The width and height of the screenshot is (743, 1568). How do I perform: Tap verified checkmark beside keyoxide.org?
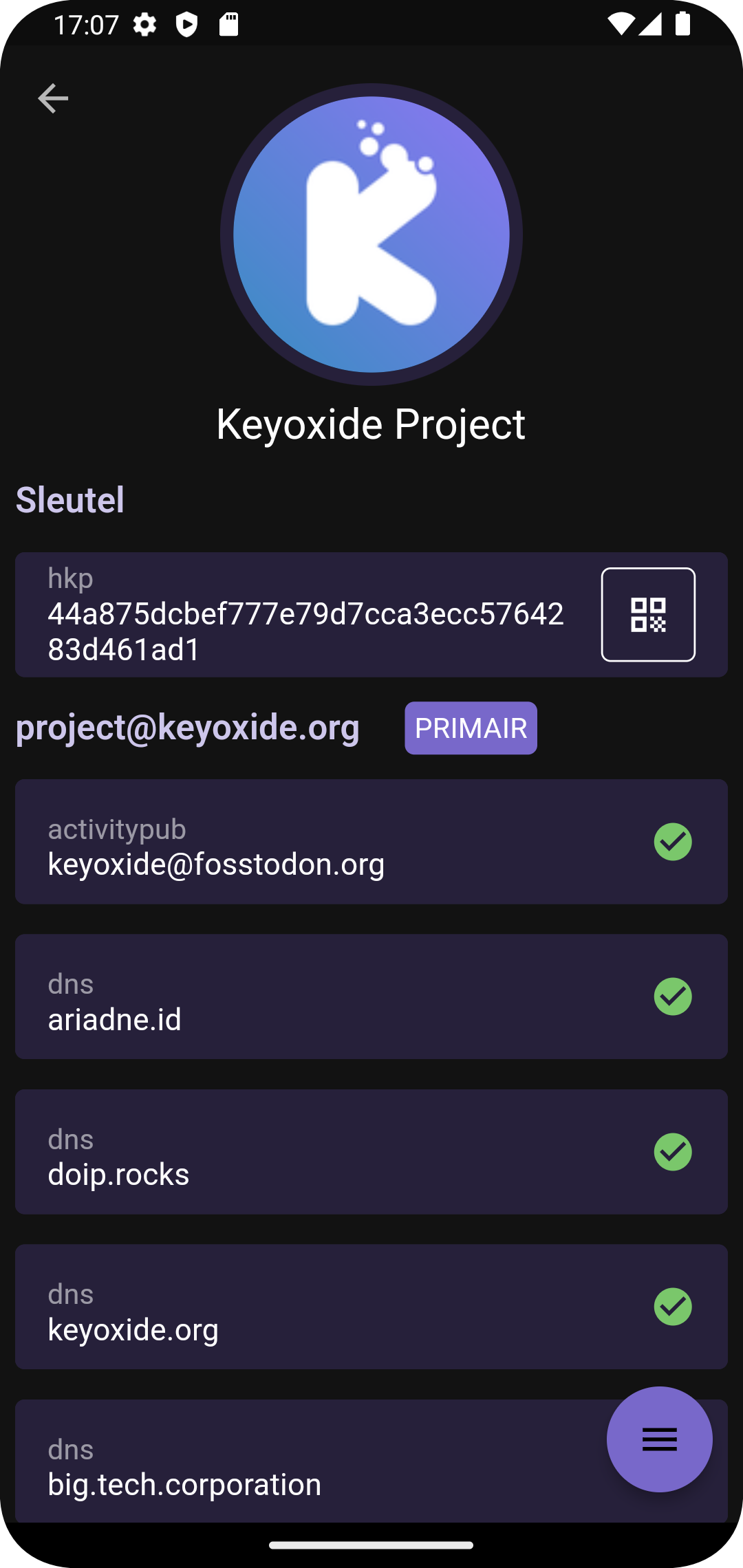point(672,1307)
